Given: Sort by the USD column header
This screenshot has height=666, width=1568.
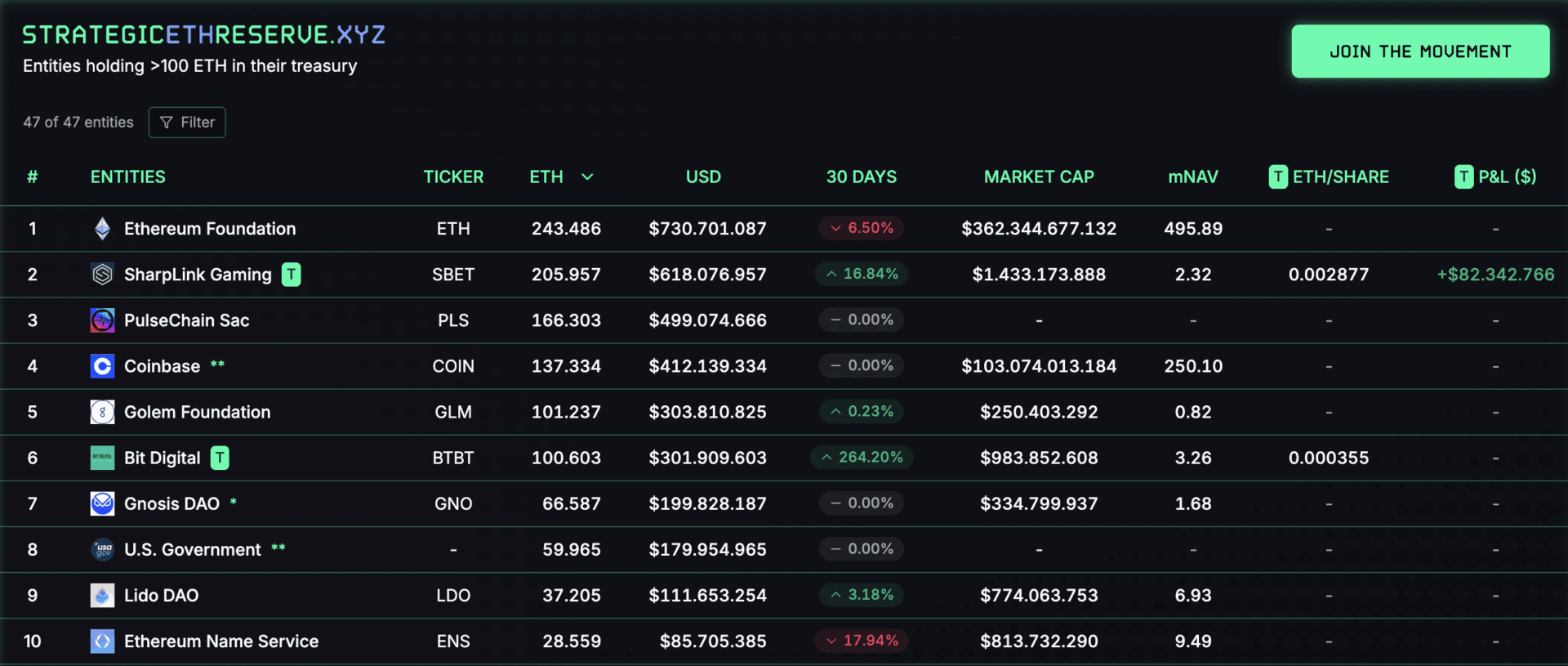Looking at the screenshot, I should coord(703,177).
